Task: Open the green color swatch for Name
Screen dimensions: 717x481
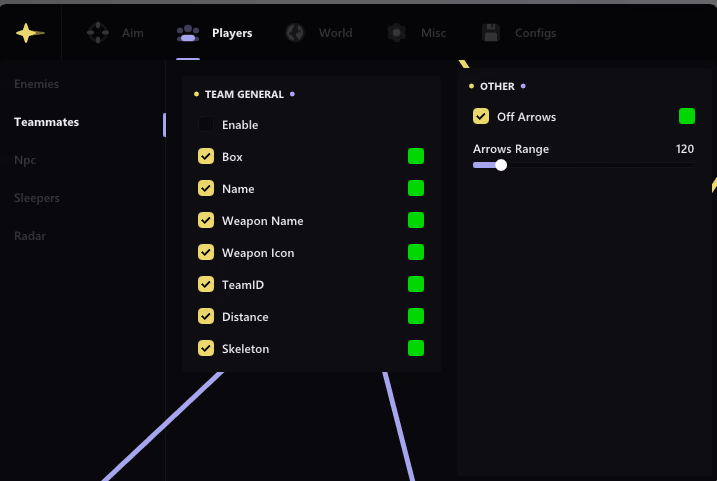Action: (x=416, y=188)
